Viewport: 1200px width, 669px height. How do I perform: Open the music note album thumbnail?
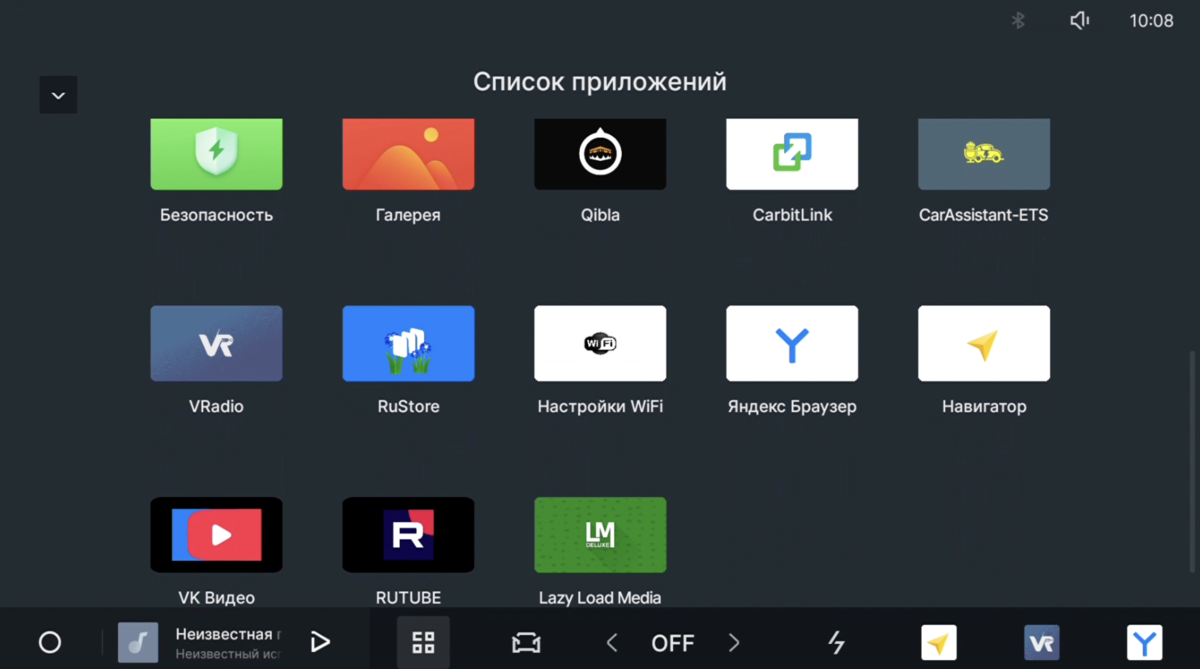click(138, 643)
